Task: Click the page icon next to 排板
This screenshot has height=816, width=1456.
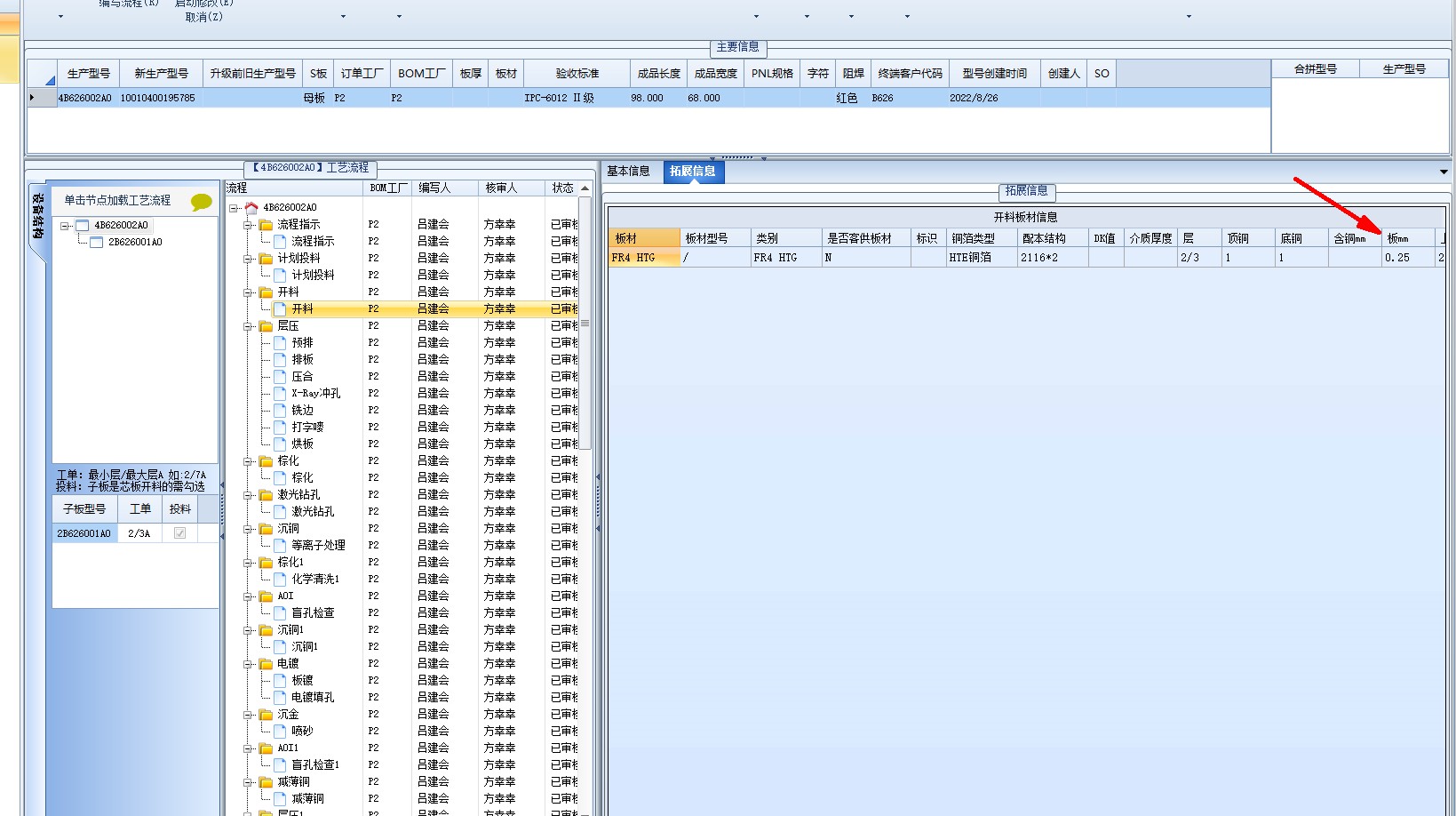Action: (281, 359)
